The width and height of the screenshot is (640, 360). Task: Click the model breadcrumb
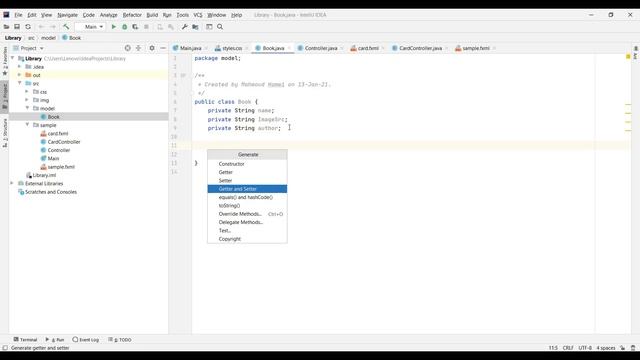48,38
